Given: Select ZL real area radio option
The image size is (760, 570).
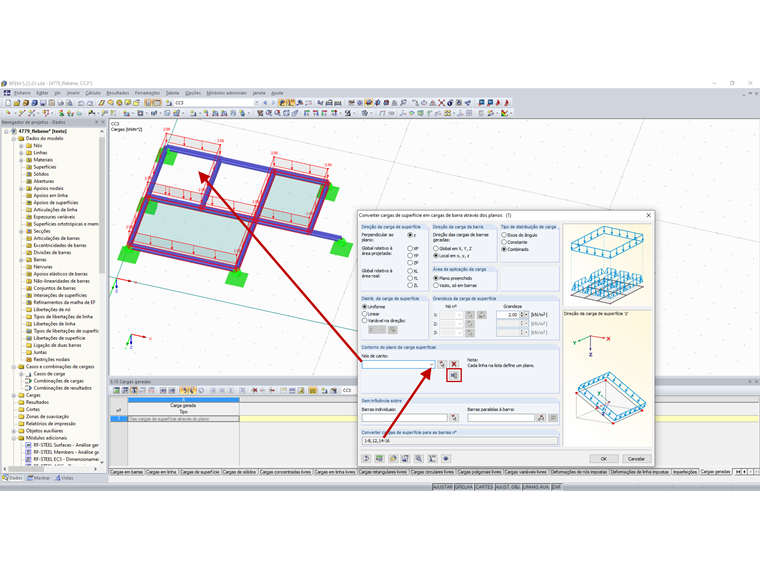Looking at the screenshot, I should [410, 285].
